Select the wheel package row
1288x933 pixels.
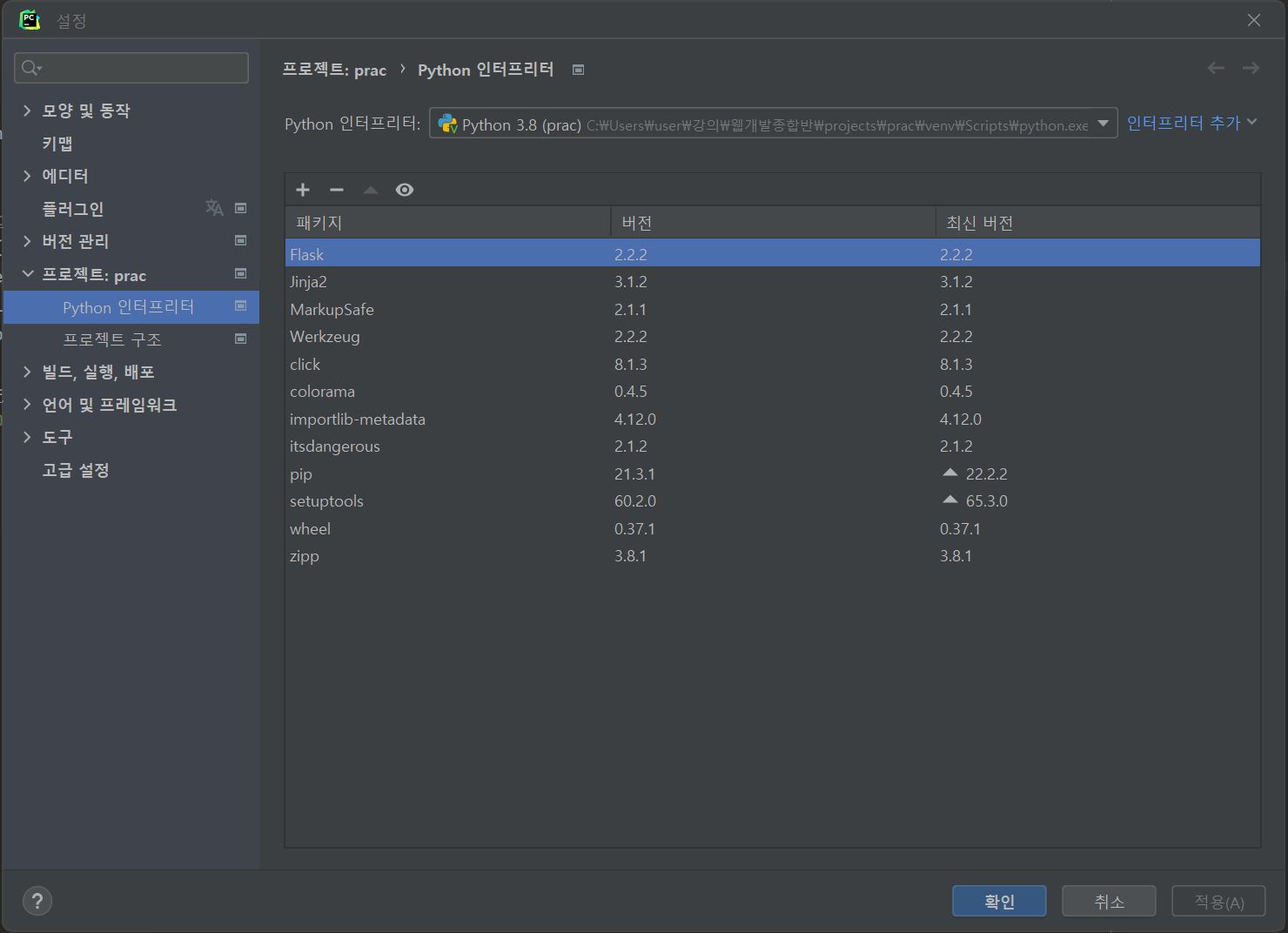pos(773,528)
